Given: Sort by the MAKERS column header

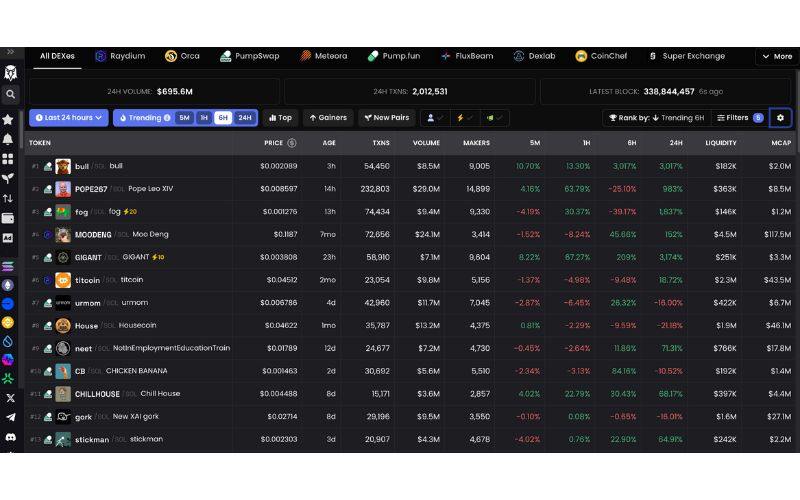Looking at the screenshot, I should coord(476,143).
